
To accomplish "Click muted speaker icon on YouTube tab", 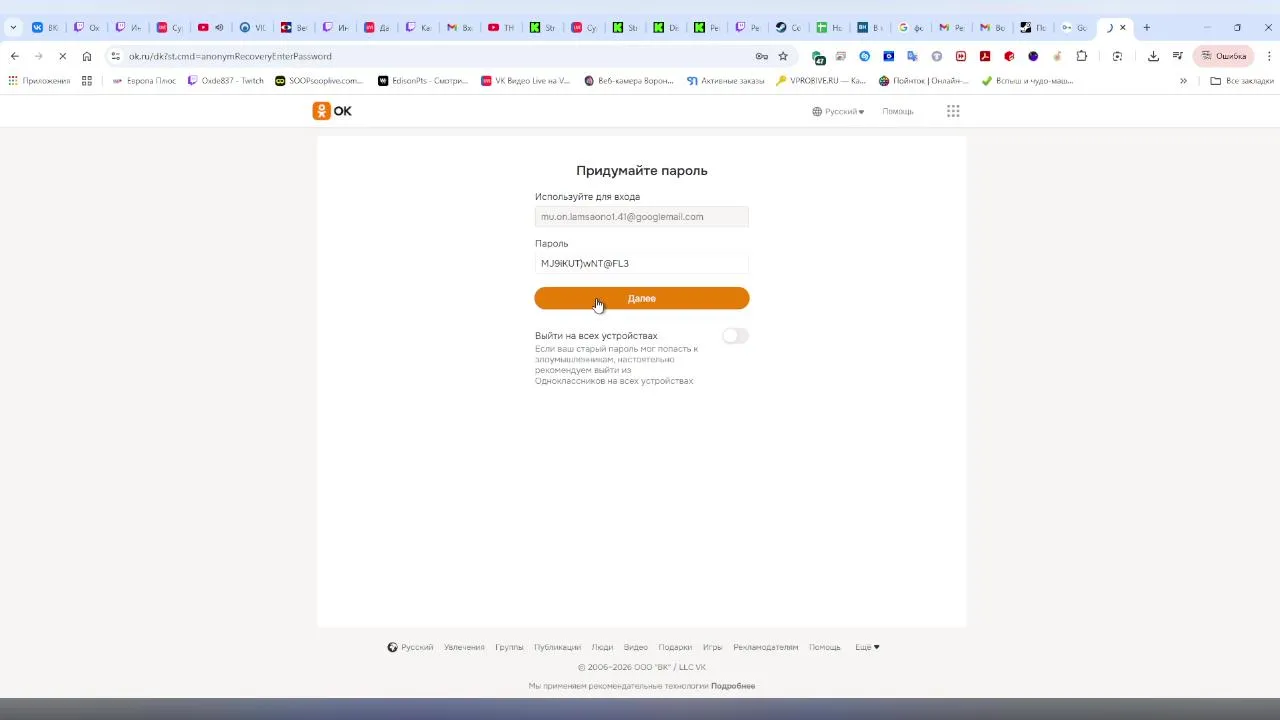I will pos(219,27).
